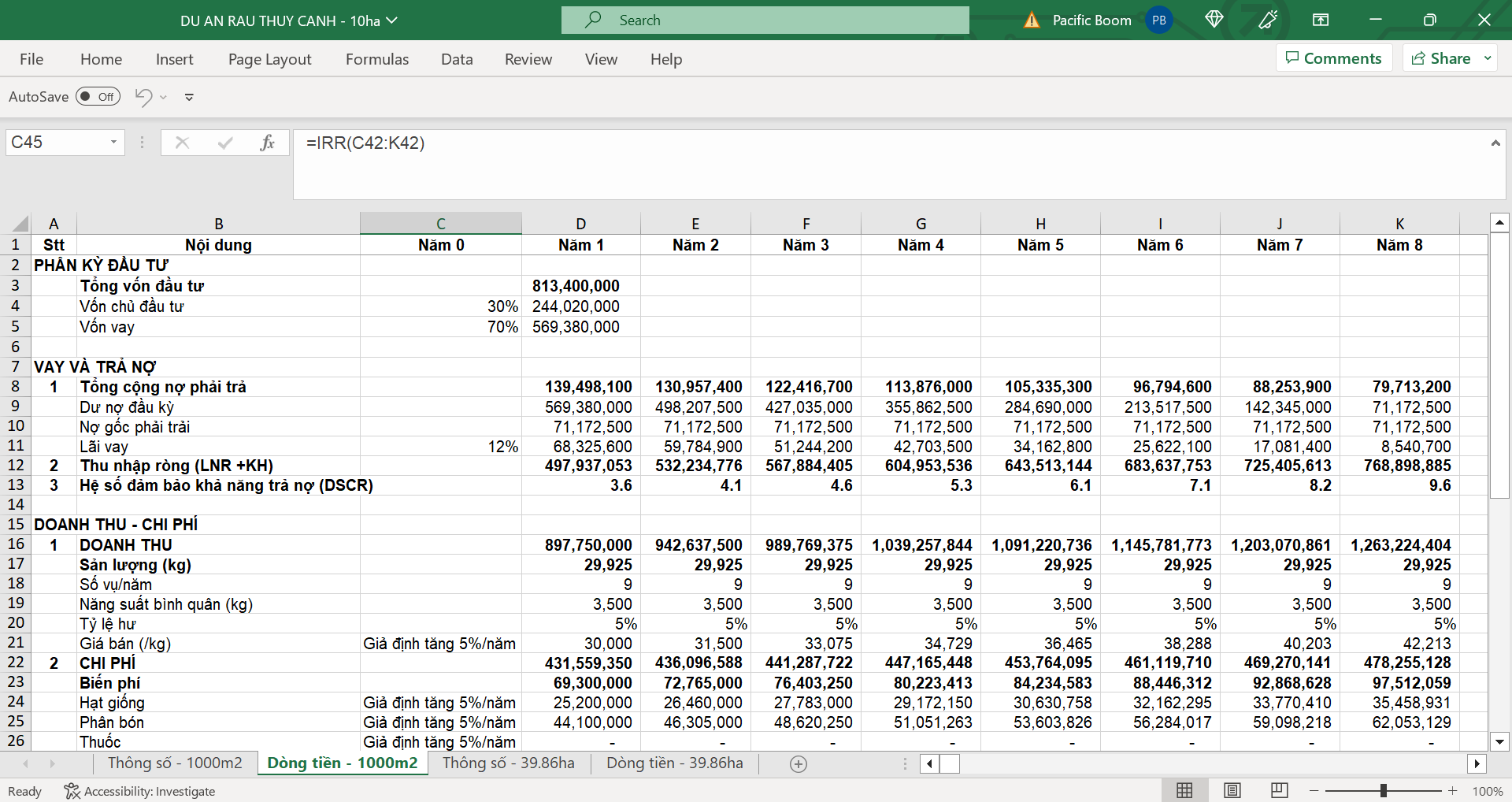The width and height of the screenshot is (1512, 802).
Task: Click the Search box in title bar
Action: pyautogui.click(x=765, y=20)
